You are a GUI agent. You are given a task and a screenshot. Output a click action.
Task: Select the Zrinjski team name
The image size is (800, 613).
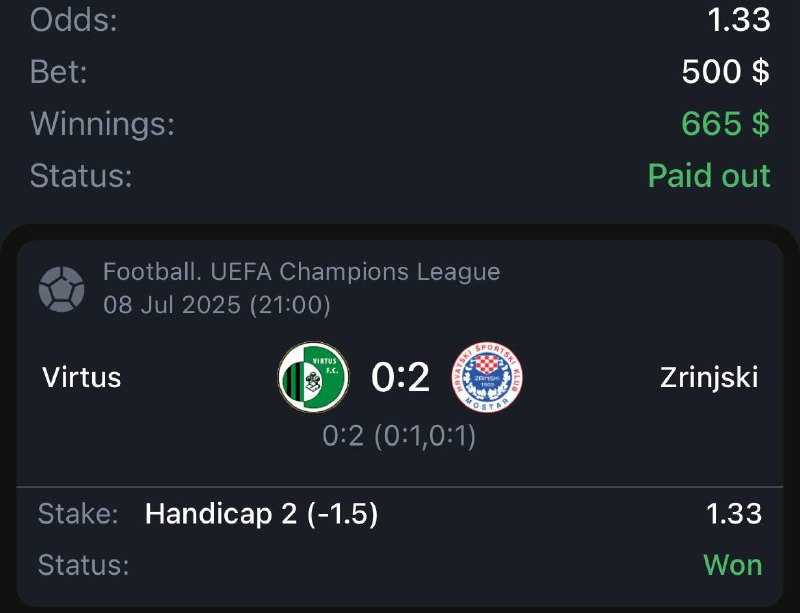point(708,377)
